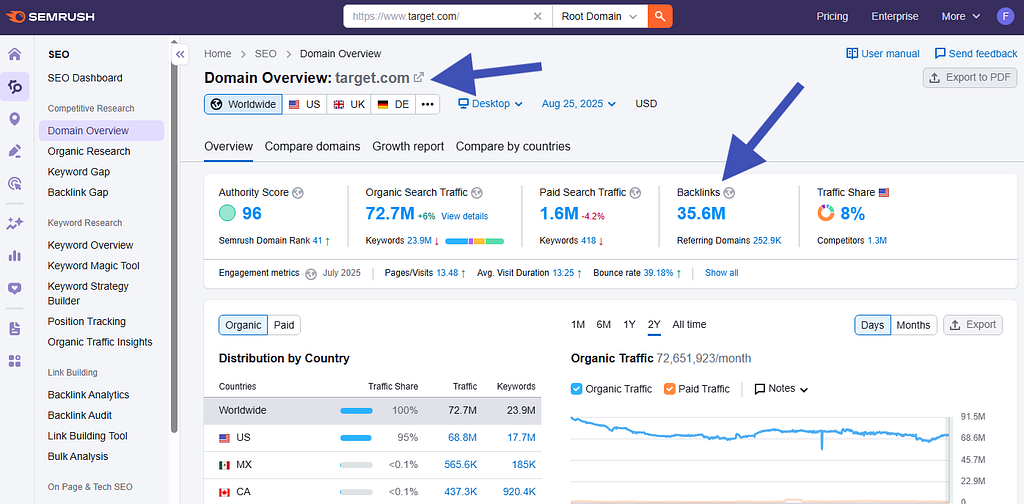The image size is (1024, 504).
Task: Open the Home icon in left rail
Action: click(14, 54)
